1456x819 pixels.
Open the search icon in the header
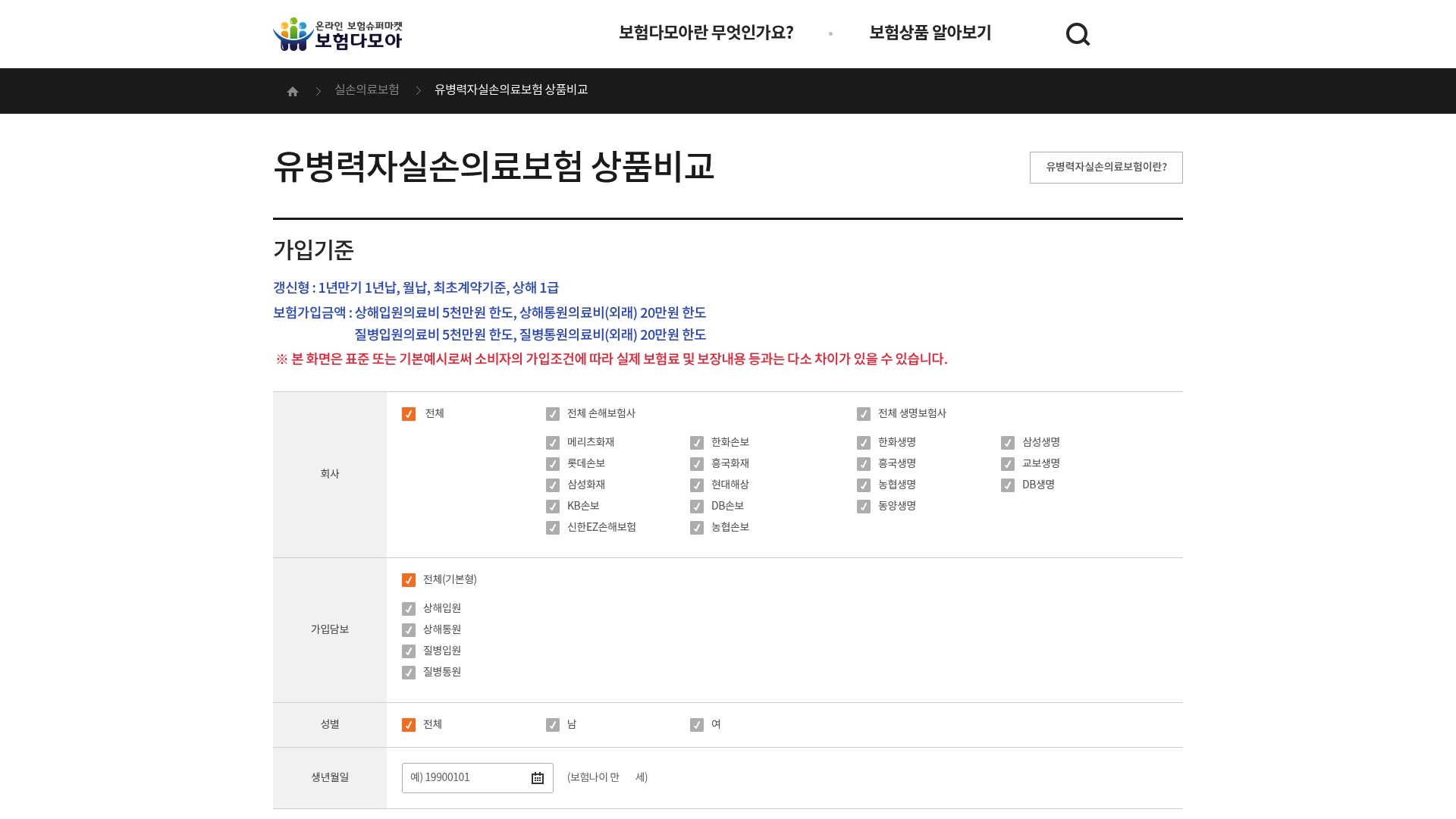coord(1078,33)
